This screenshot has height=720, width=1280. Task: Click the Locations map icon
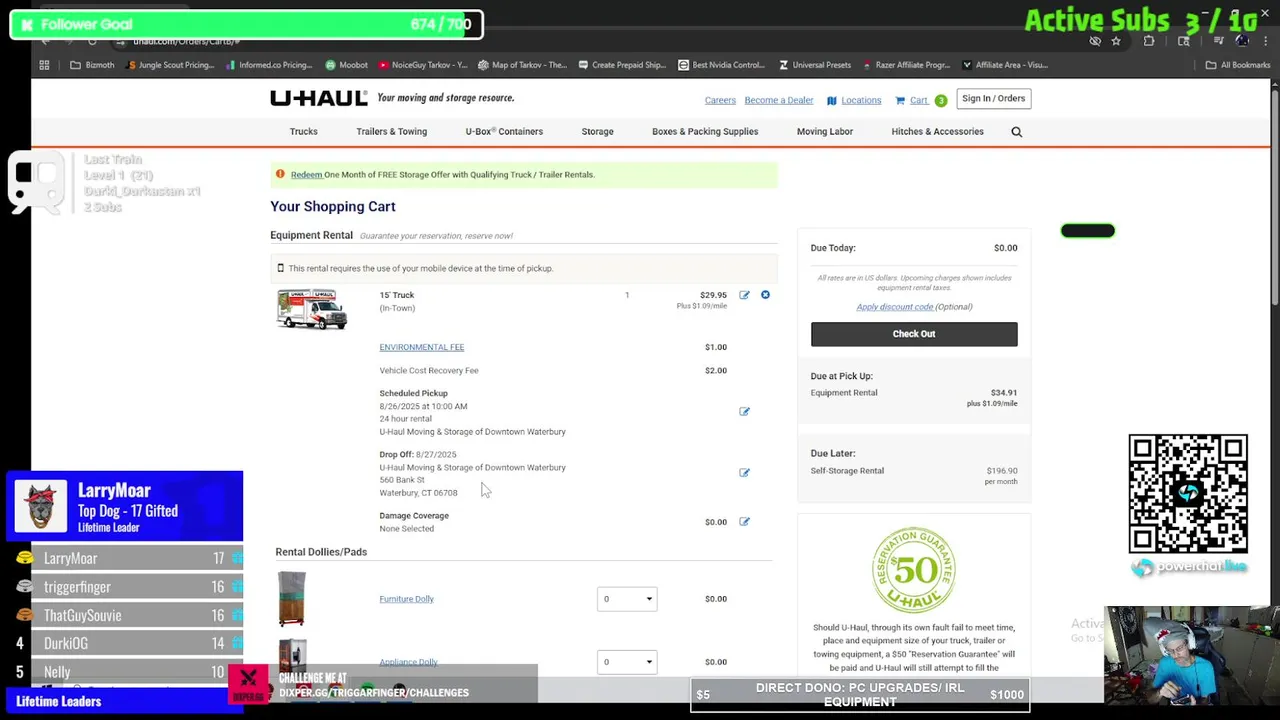[831, 100]
